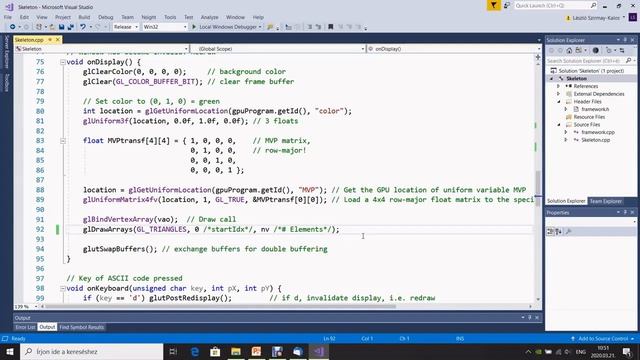Collapse the onKeyboard function at line 98

point(62,289)
